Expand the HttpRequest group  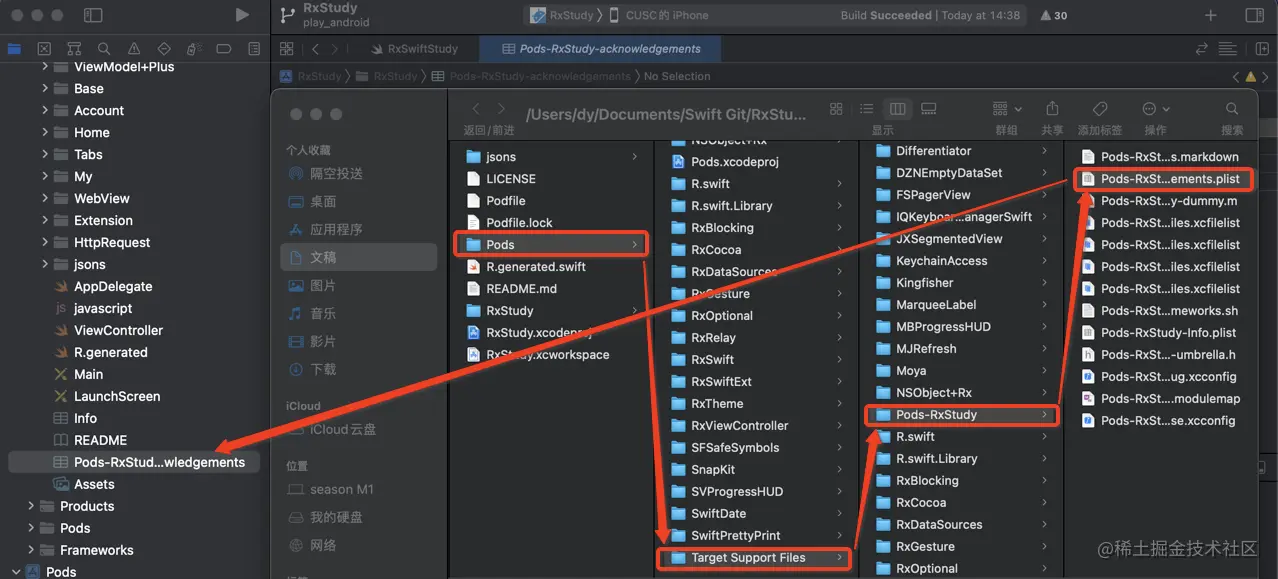(45, 242)
